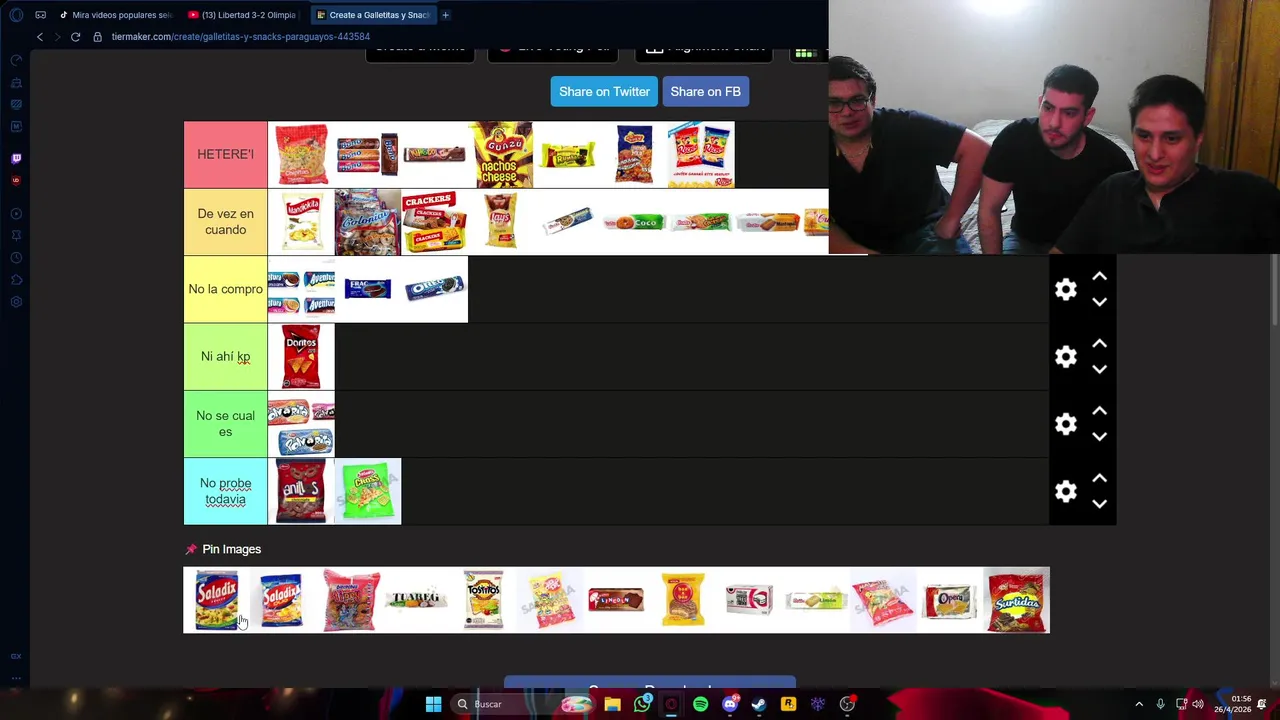The height and width of the screenshot is (720, 1280).
Task: Select the Crackers box image
Action: (x=434, y=222)
